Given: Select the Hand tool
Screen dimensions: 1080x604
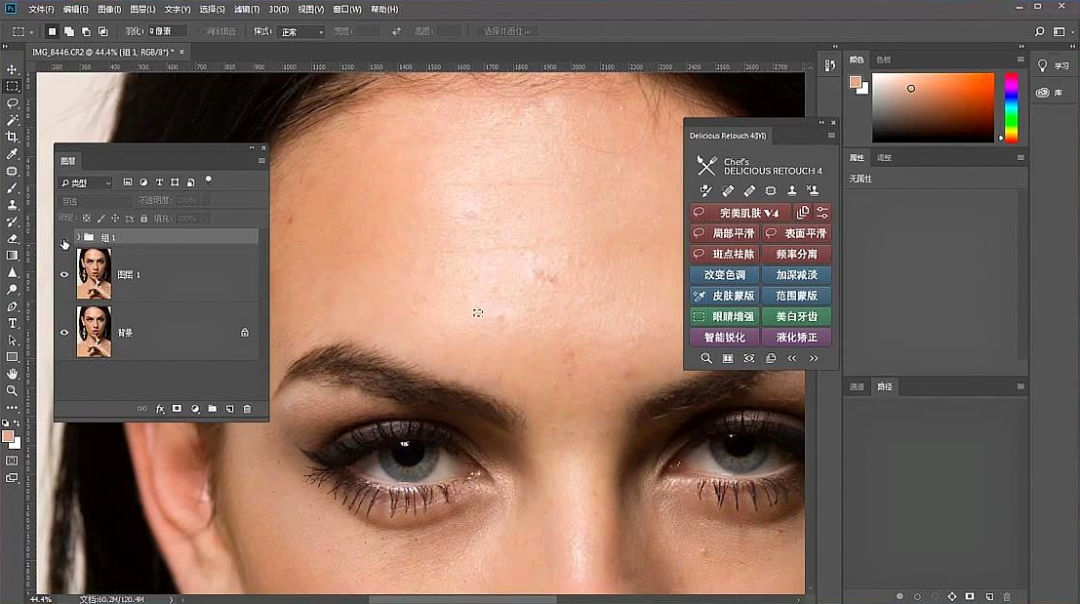Looking at the screenshot, I should pos(12,374).
